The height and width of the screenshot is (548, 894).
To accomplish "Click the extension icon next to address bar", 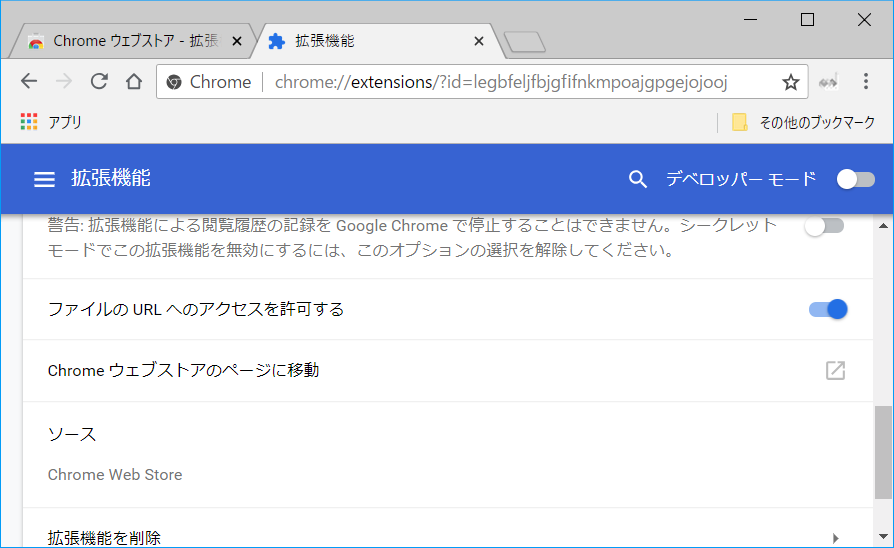I will pyautogui.click(x=828, y=82).
